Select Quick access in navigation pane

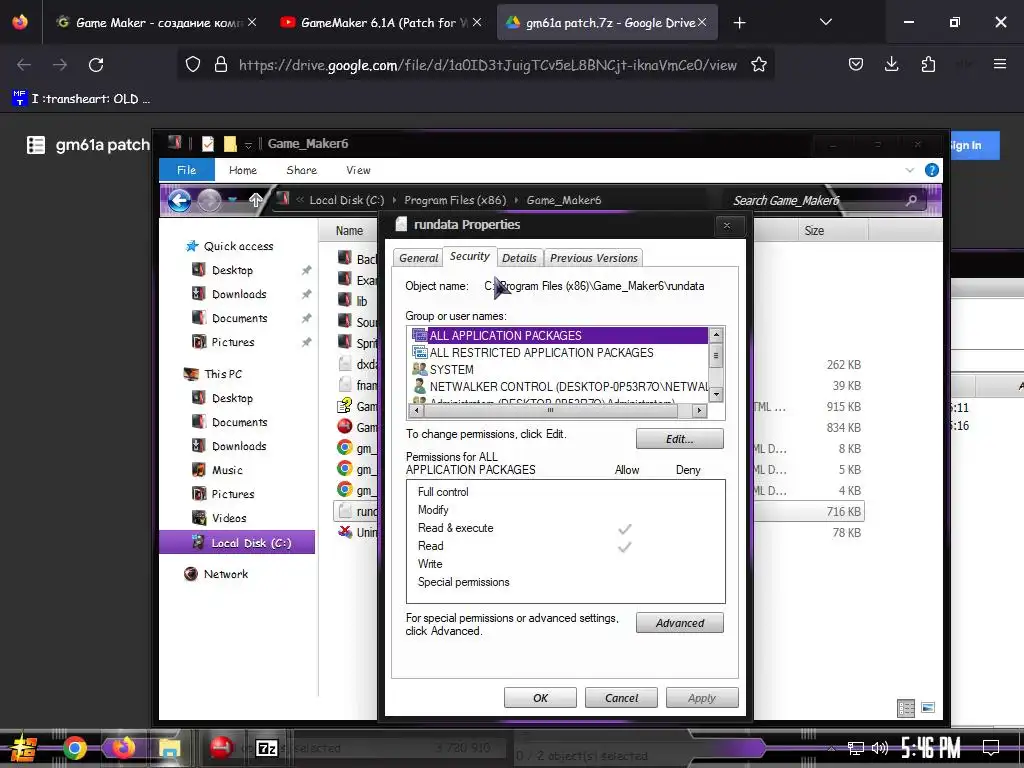pos(230,246)
